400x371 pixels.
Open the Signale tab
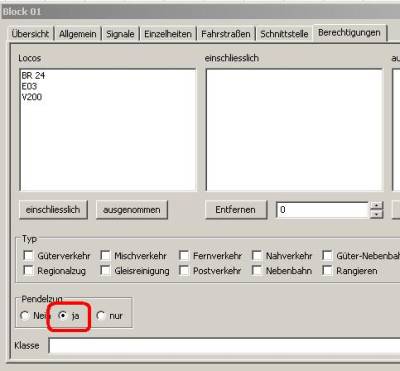(x=120, y=34)
